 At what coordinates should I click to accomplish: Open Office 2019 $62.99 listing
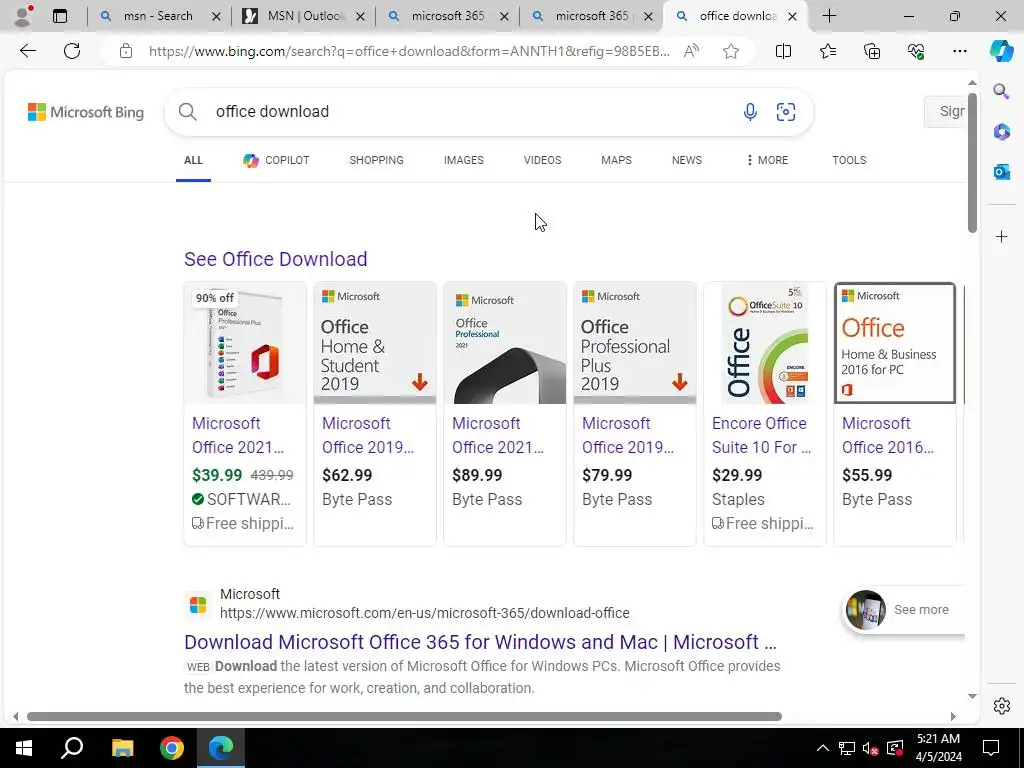(x=375, y=413)
